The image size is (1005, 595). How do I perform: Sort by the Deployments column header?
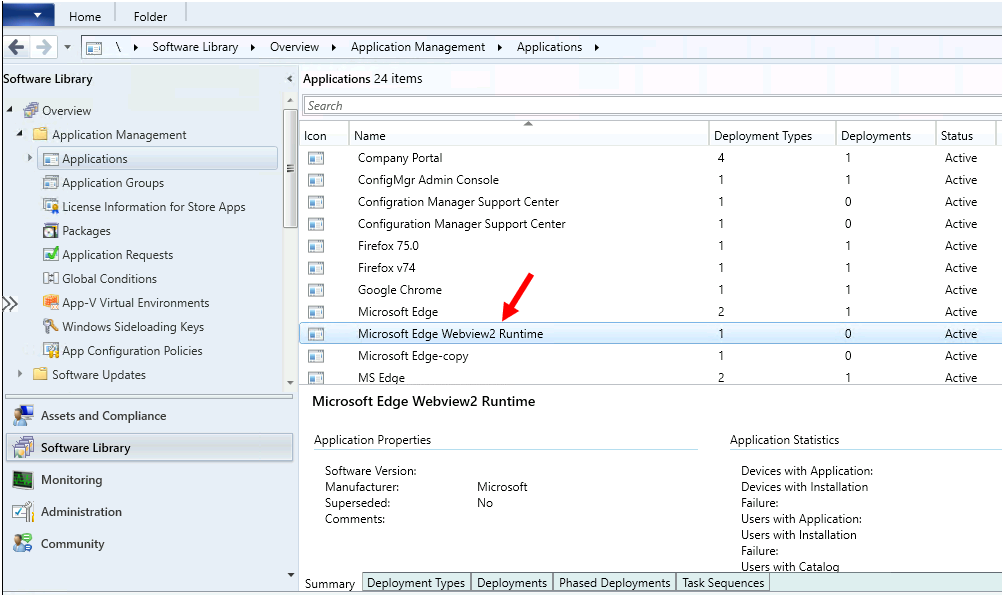point(886,135)
